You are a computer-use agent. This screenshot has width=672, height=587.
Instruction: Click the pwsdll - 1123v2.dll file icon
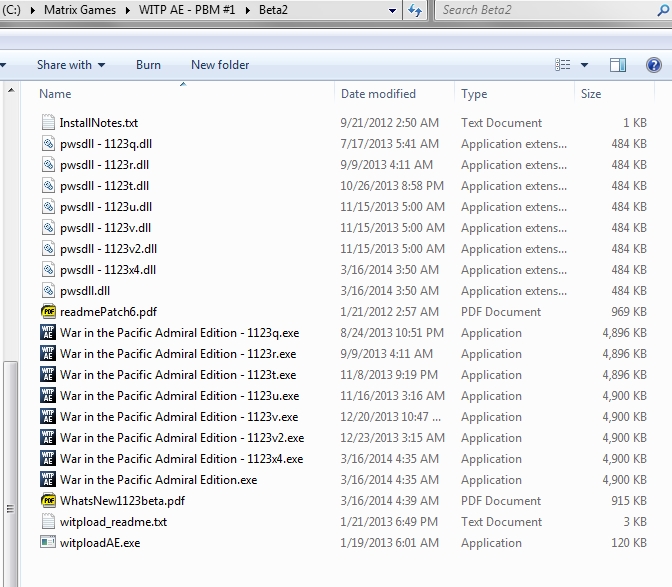(48, 249)
